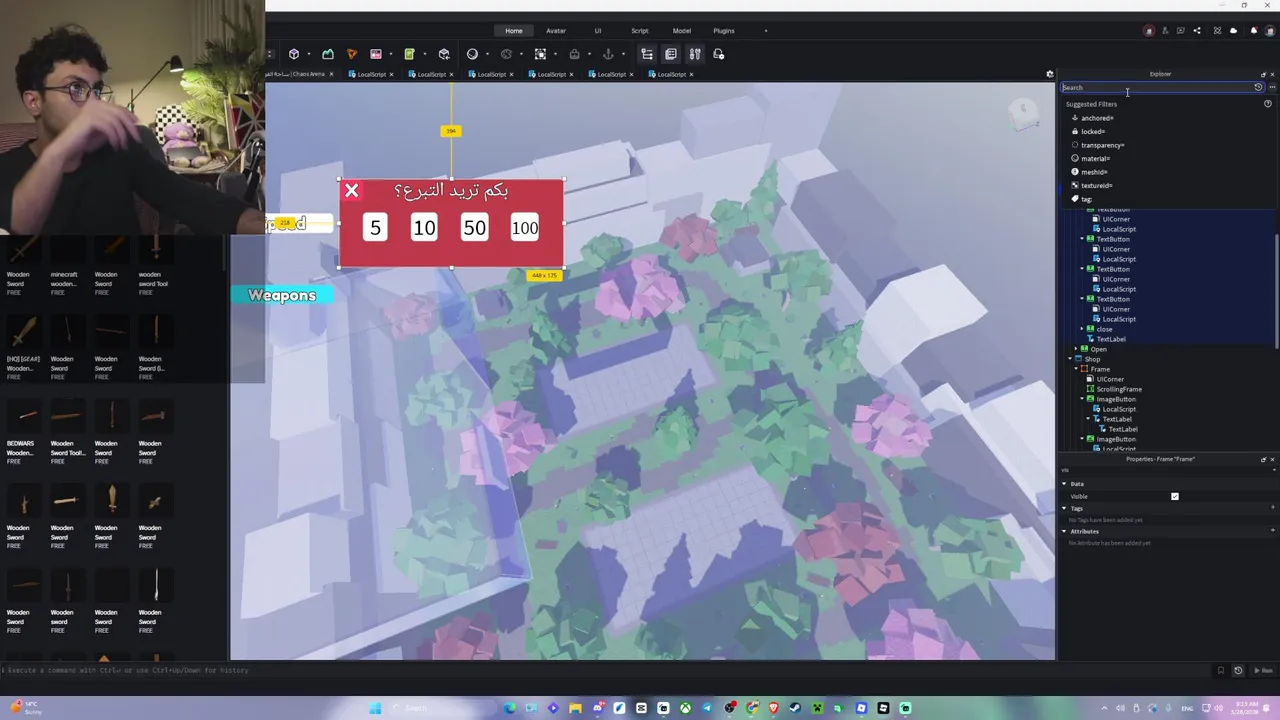Click the Explorer vertical scrollbar

(x=1277, y=290)
